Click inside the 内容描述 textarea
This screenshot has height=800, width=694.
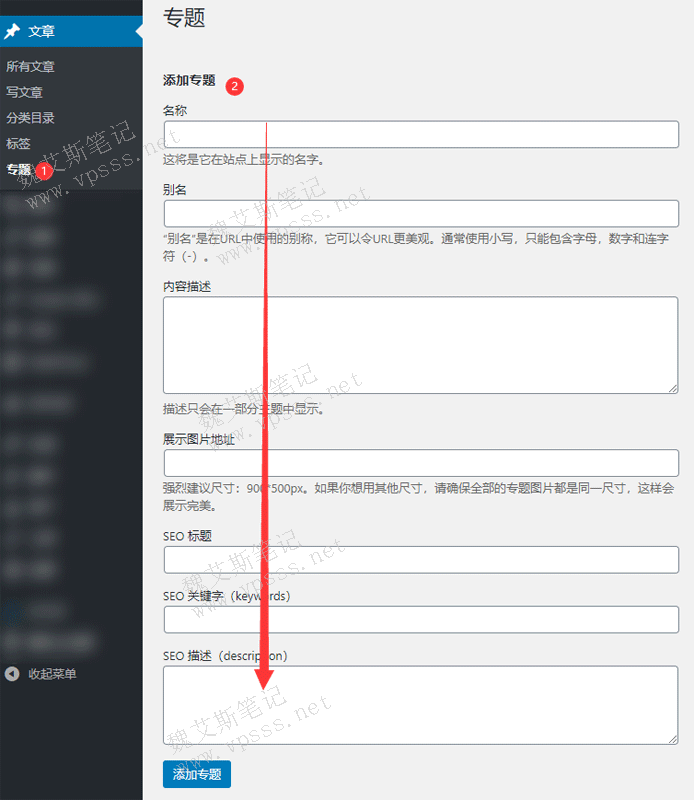coord(420,344)
